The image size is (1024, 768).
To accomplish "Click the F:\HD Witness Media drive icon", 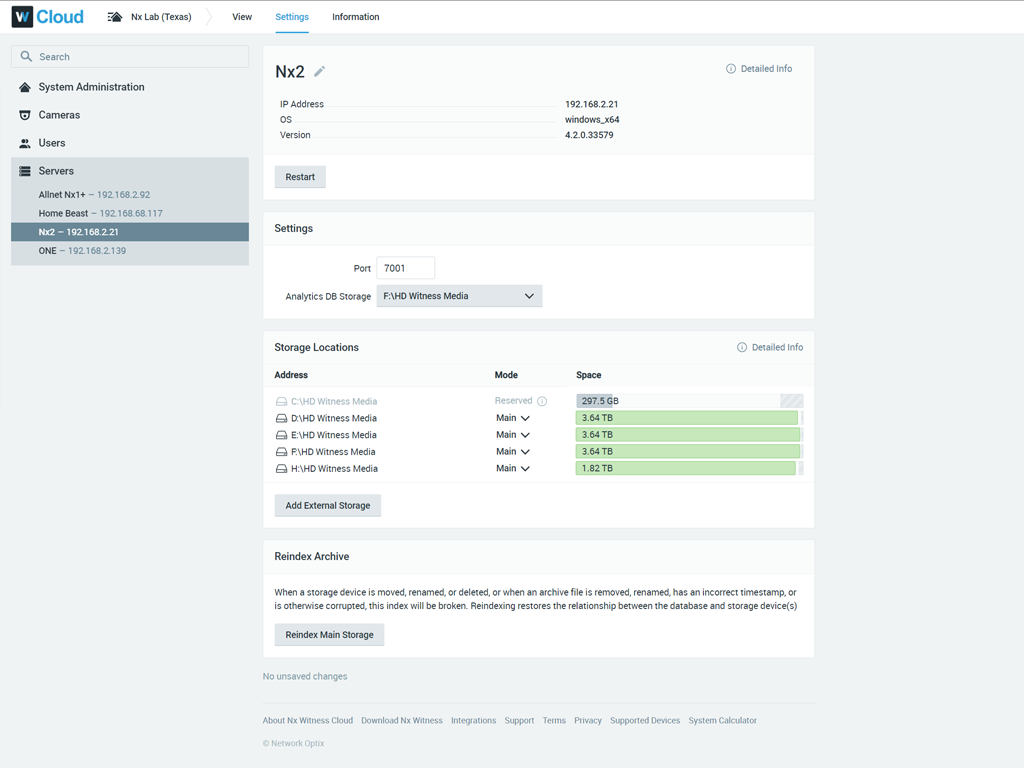I will [x=281, y=452].
